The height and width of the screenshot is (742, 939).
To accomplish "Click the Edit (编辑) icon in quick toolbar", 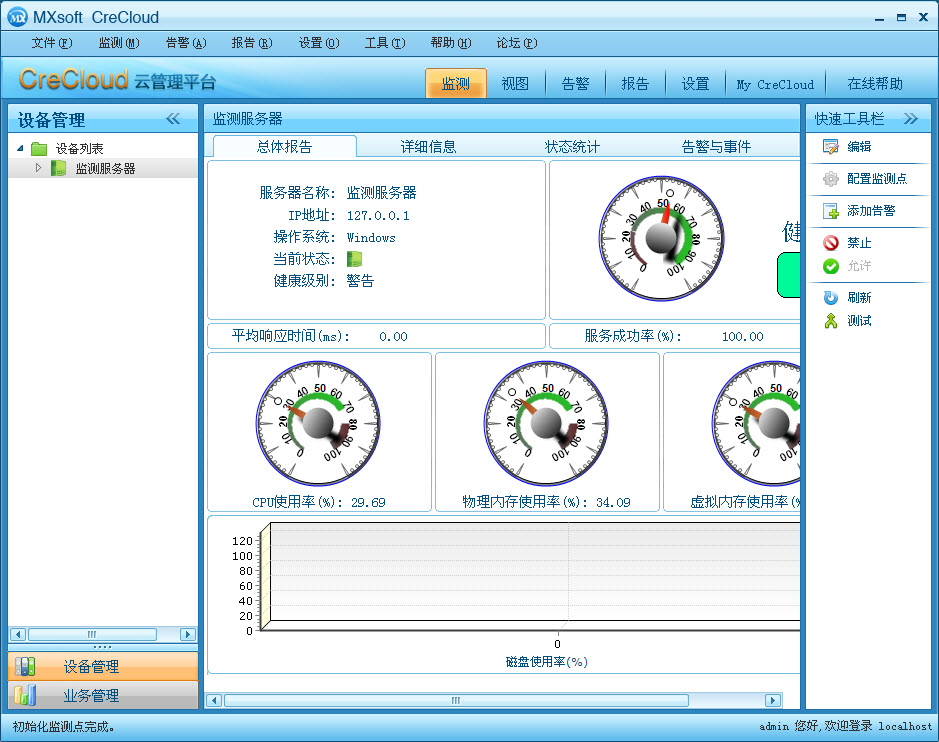I will 830,147.
